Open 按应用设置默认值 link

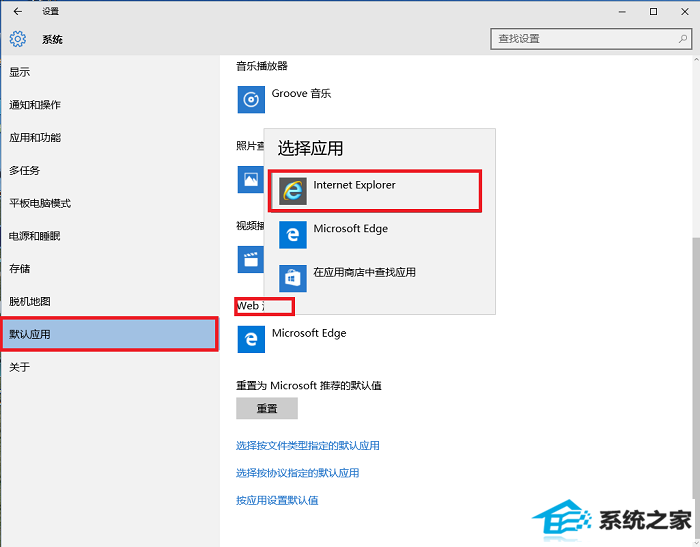pyautogui.click(x=277, y=501)
